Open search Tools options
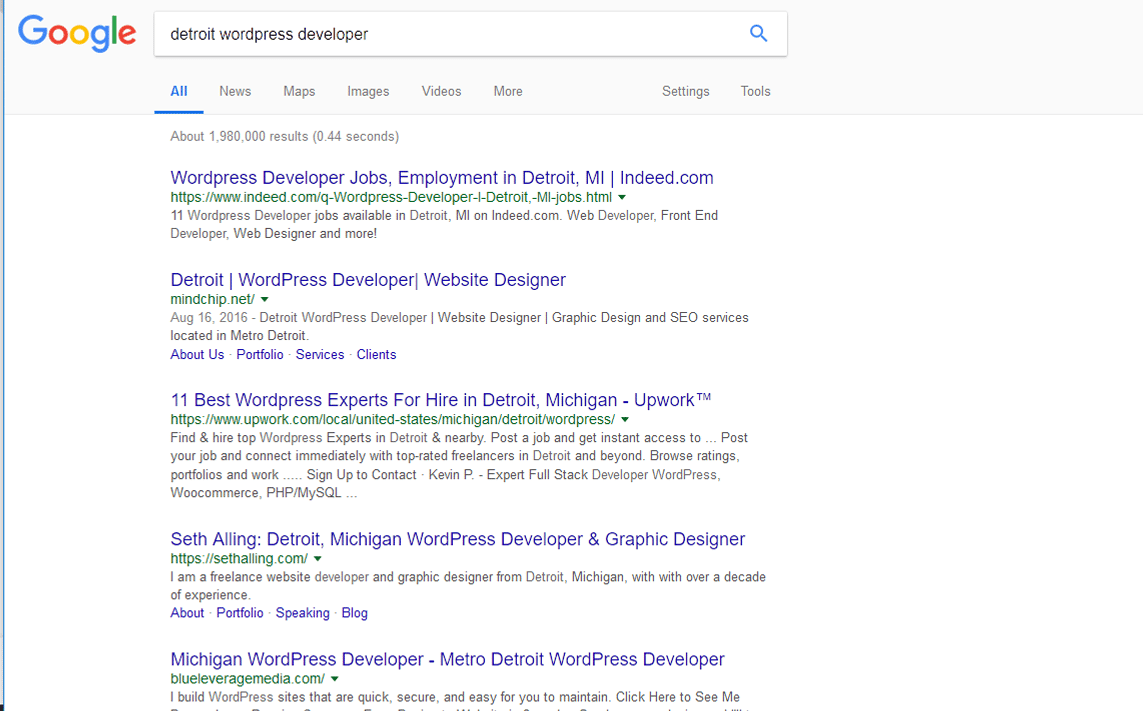 pyautogui.click(x=755, y=91)
